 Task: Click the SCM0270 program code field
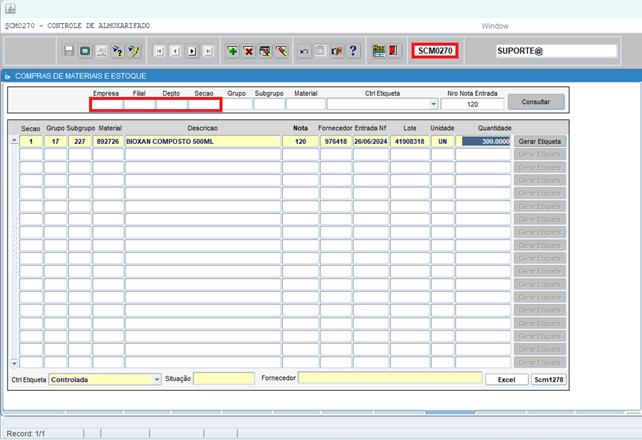pos(435,51)
